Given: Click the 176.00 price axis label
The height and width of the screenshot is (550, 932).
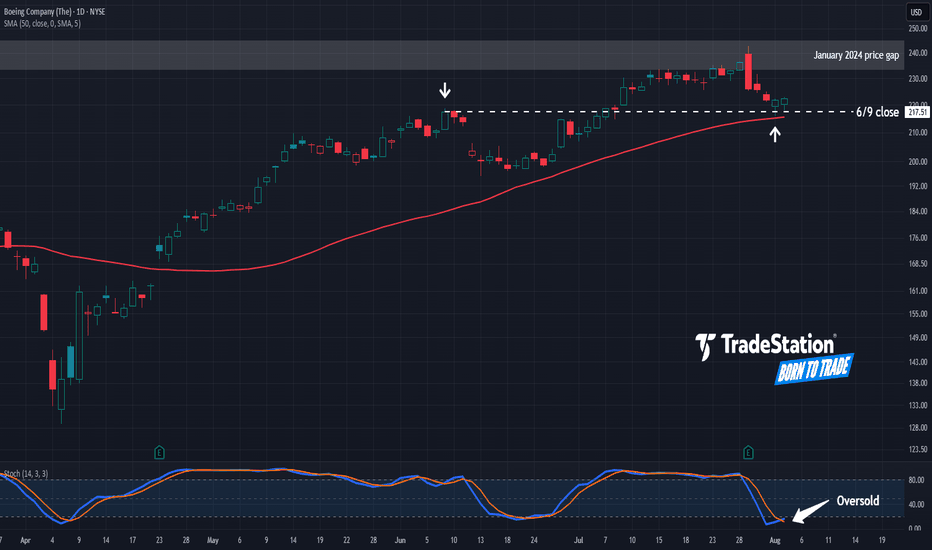Looking at the screenshot, I should coord(918,238).
